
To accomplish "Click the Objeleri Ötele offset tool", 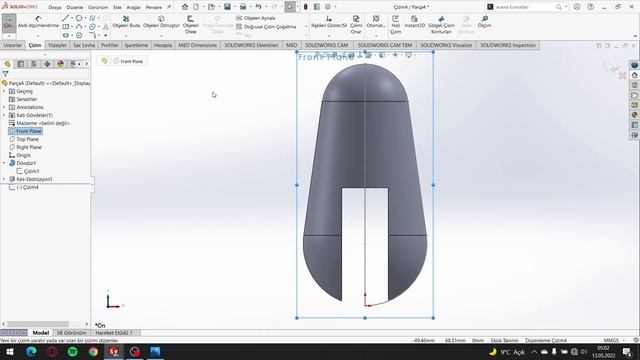I will [191, 24].
